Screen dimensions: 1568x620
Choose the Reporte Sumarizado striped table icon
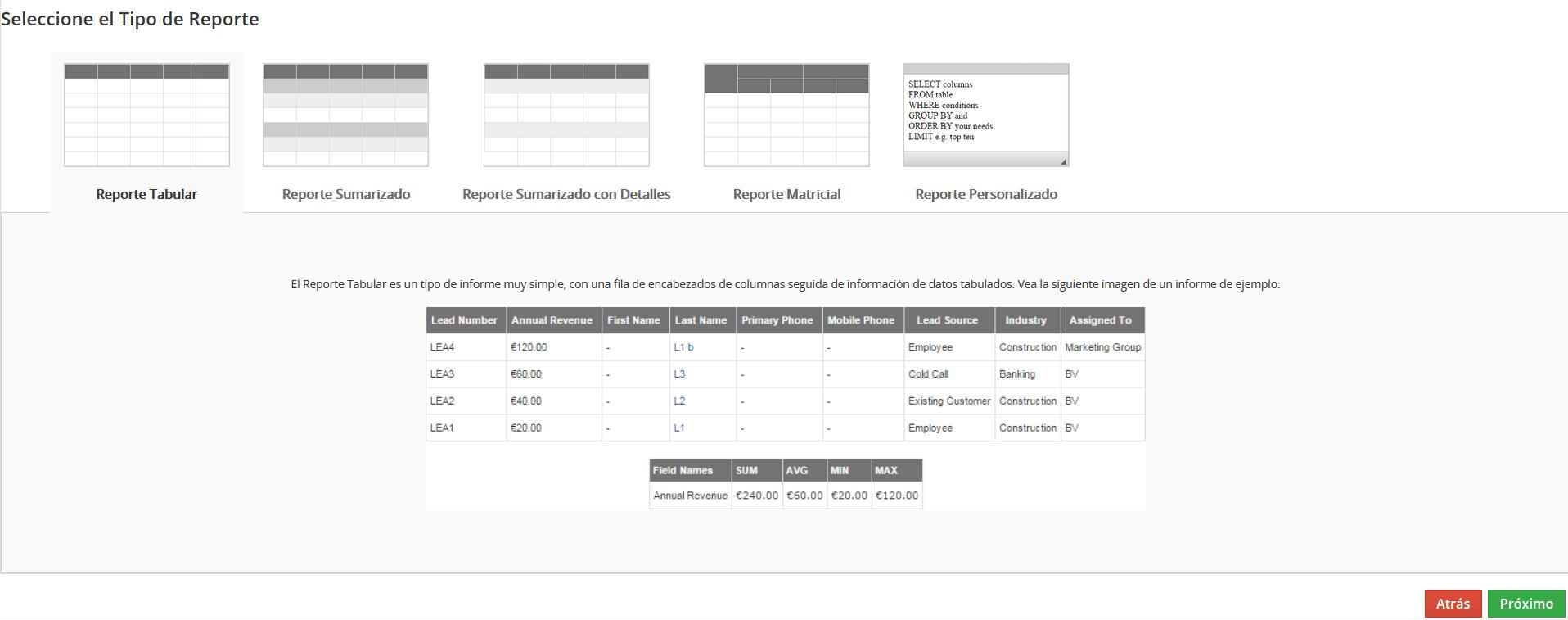tap(345, 115)
